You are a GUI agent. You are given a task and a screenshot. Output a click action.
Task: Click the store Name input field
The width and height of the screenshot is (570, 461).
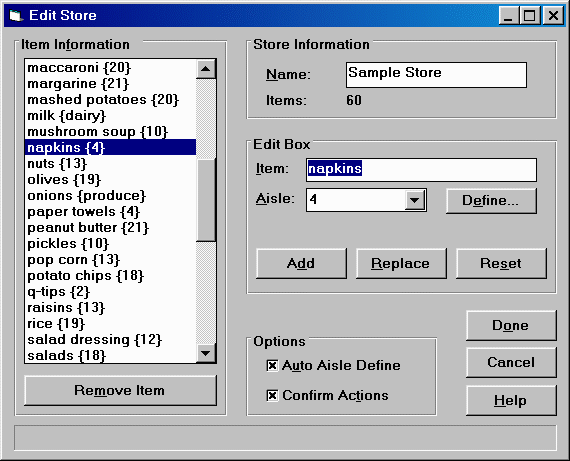pos(436,75)
